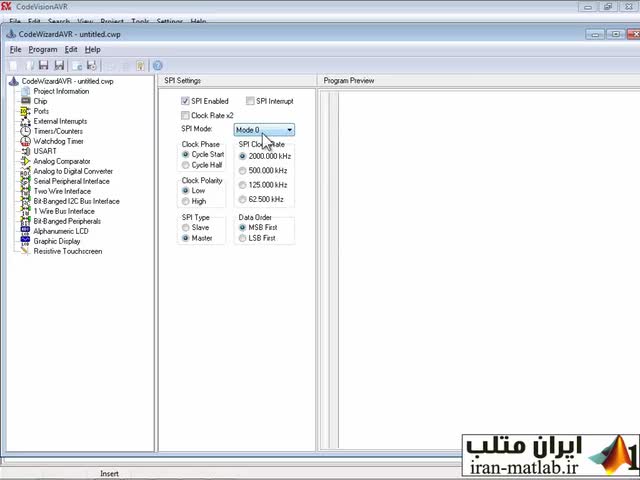
Task: Choose Slave as SPI Type
Action: pos(186,227)
